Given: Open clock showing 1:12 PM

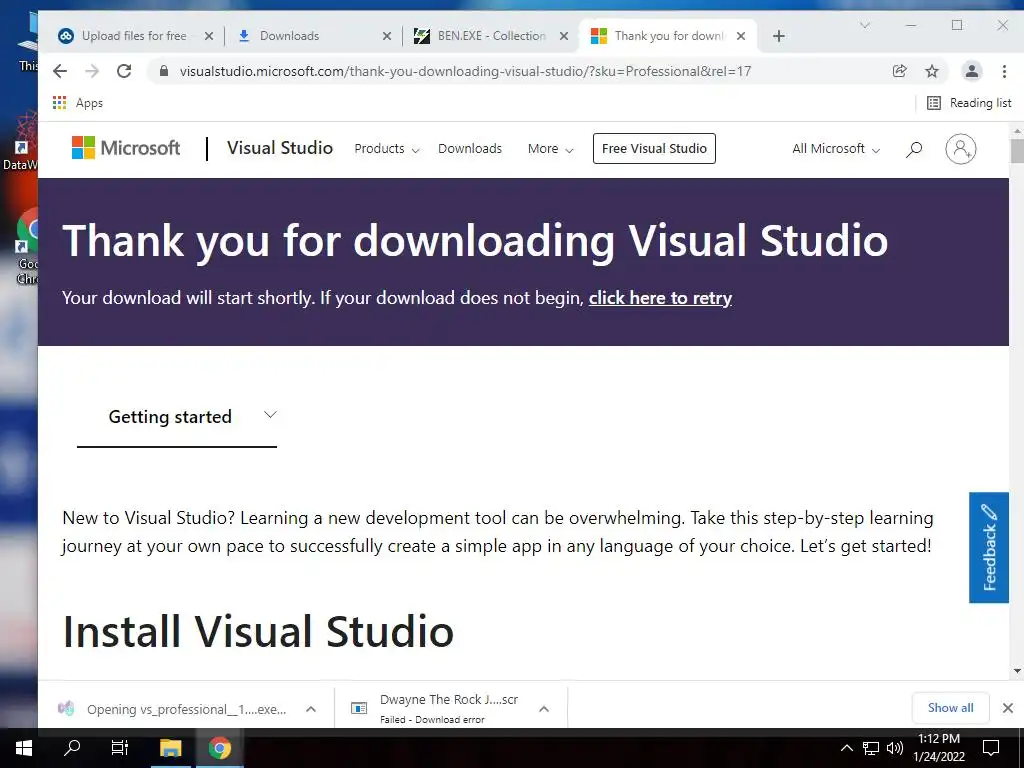Looking at the screenshot, I should click(939, 748).
